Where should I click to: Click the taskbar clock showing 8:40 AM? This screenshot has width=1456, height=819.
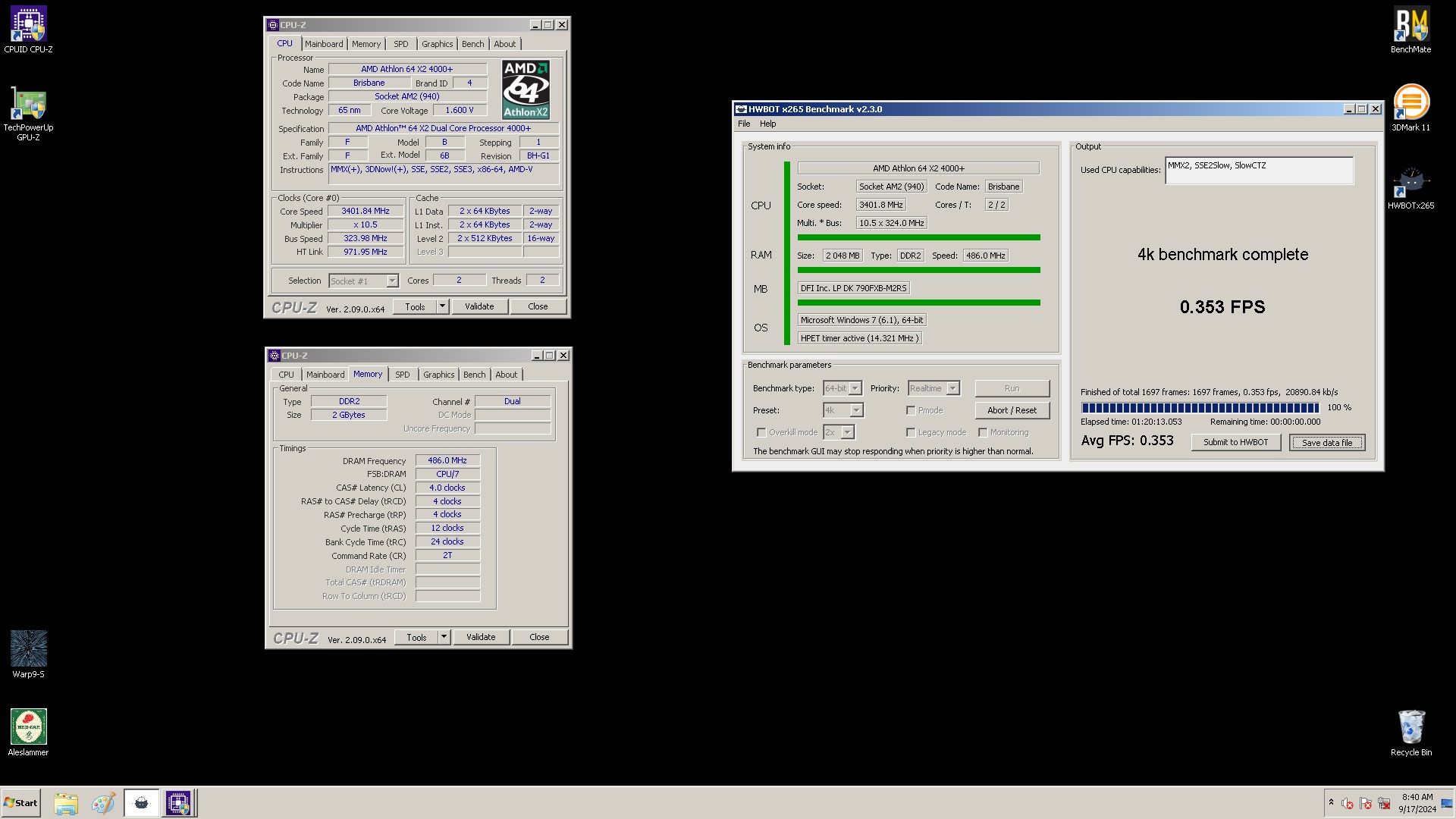(1417, 803)
